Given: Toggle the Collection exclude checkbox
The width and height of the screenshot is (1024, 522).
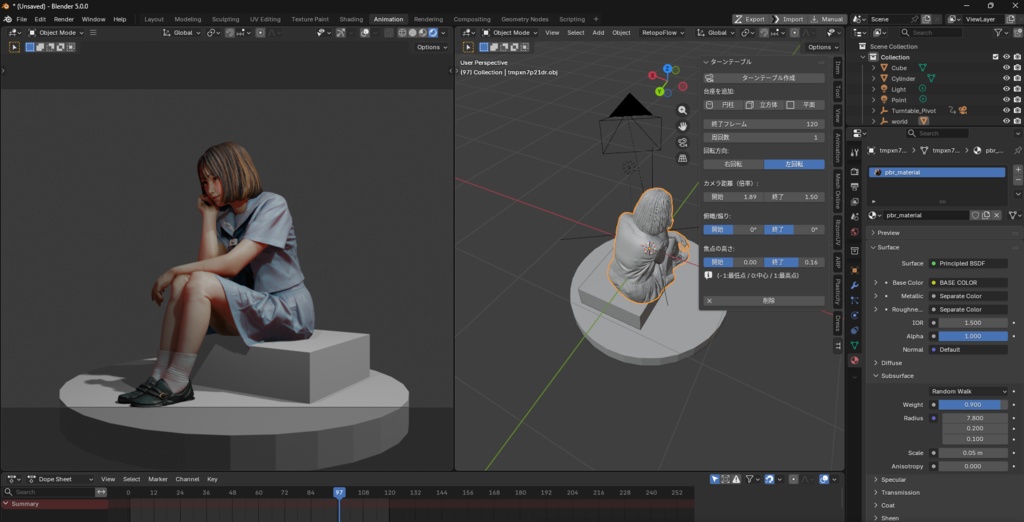Looking at the screenshot, I should 995,57.
